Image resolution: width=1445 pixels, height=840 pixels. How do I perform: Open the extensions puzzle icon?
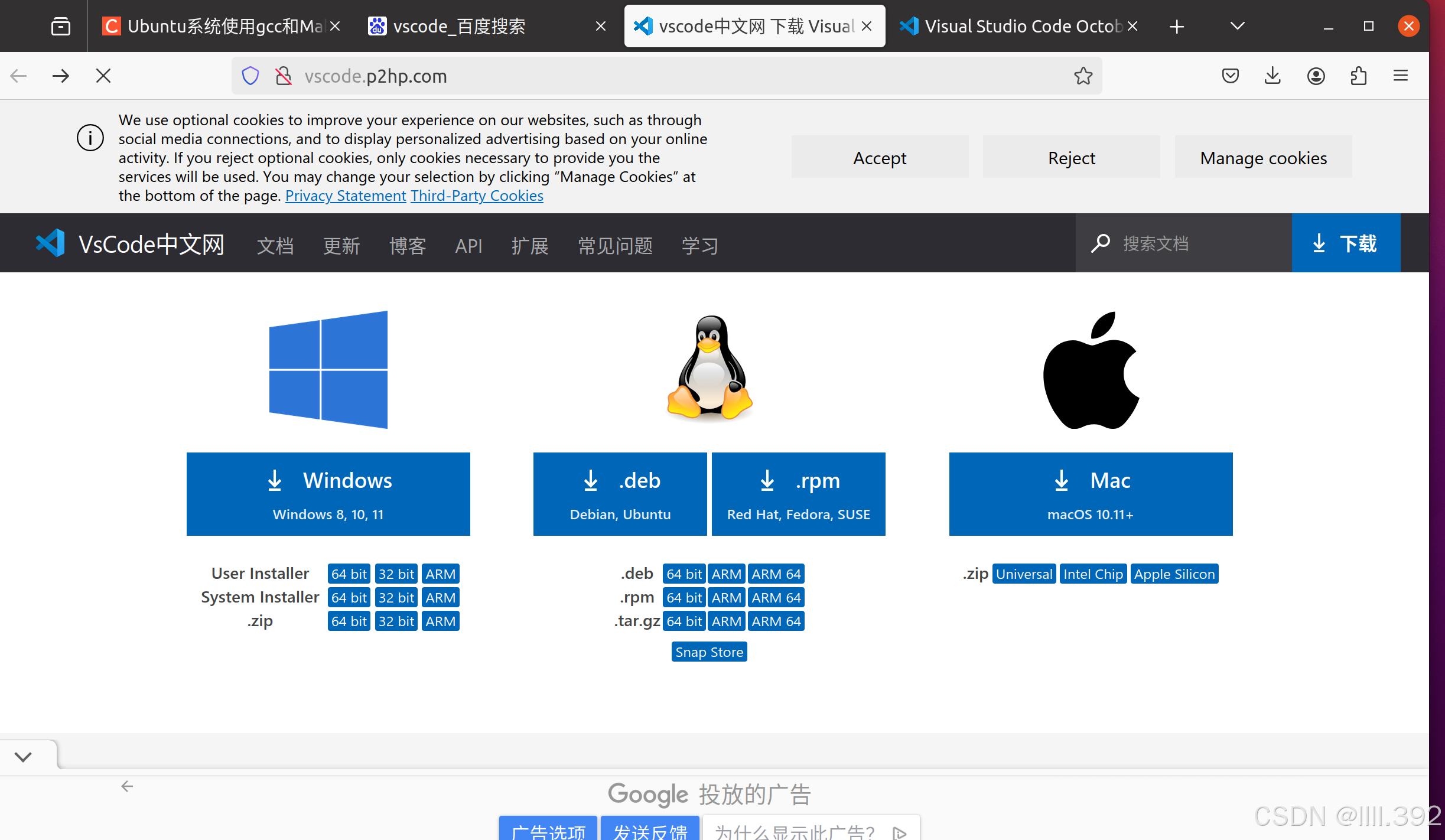point(1358,76)
